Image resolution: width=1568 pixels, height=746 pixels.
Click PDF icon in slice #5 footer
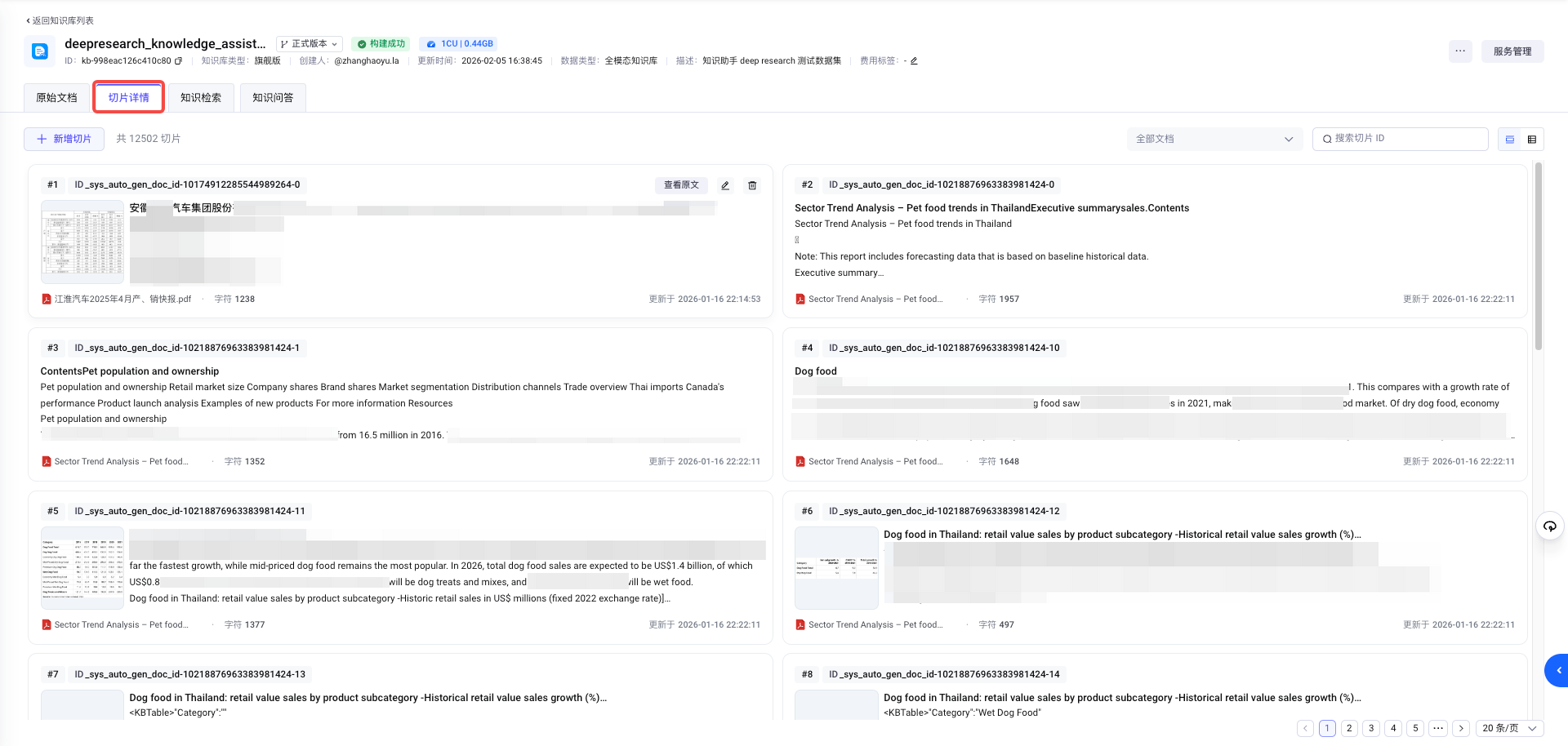(47, 625)
